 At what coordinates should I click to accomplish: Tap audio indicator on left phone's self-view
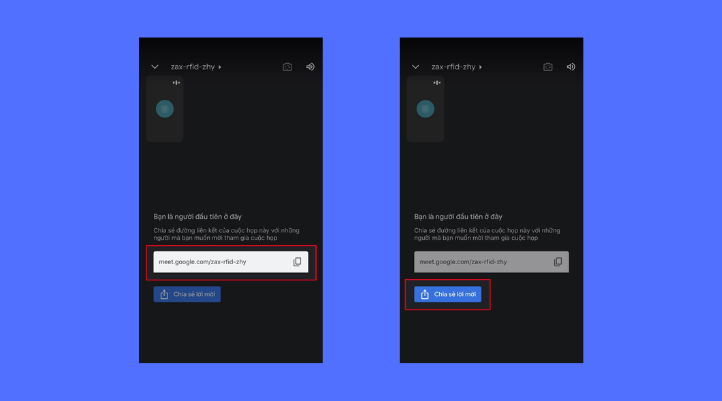(x=176, y=83)
